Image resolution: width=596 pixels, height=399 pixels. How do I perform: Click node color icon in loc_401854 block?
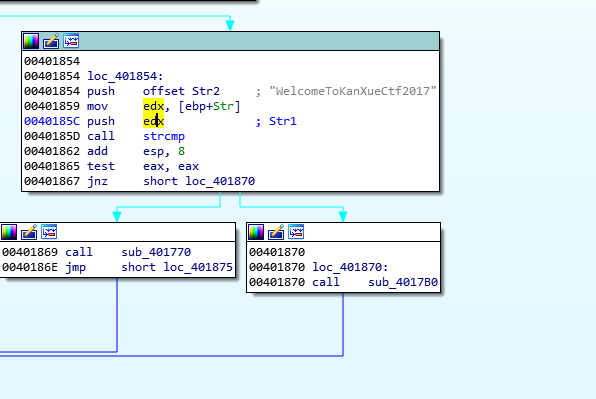pyautogui.click(x=31, y=41)
